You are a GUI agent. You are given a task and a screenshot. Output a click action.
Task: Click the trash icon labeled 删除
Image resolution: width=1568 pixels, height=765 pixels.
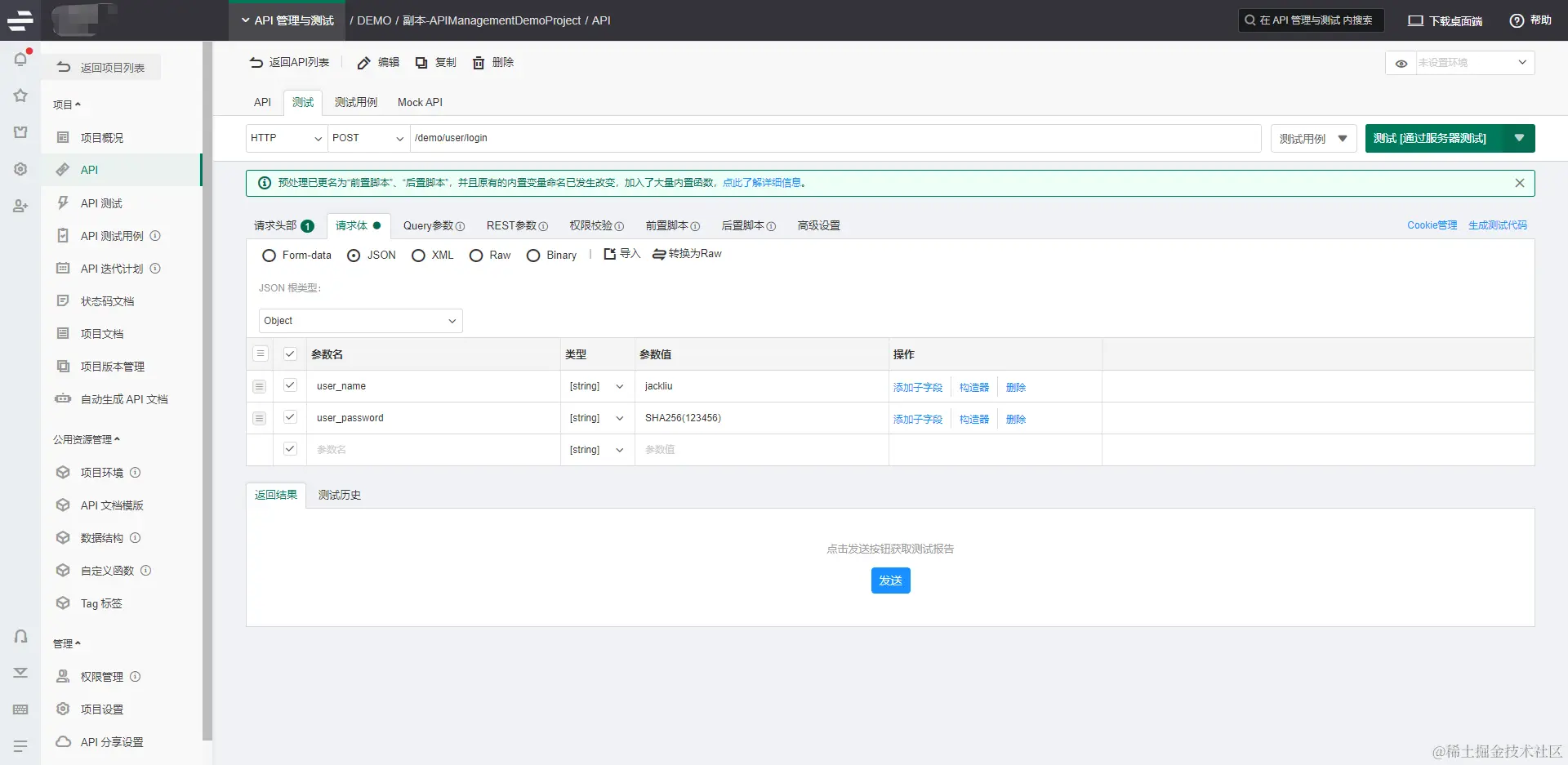(x=479, y=63)
